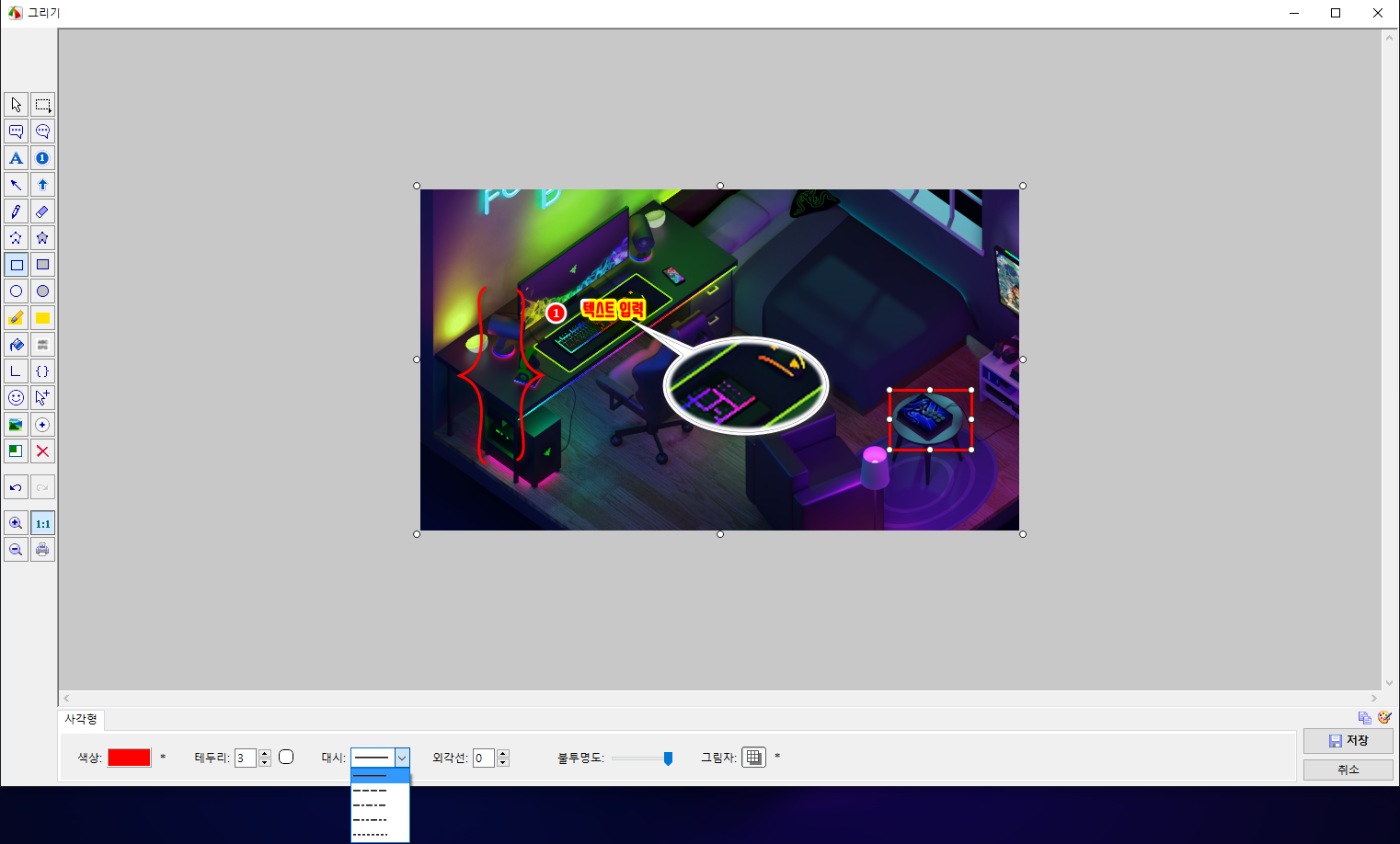Click the 저장 save button

coord(1348,740)
